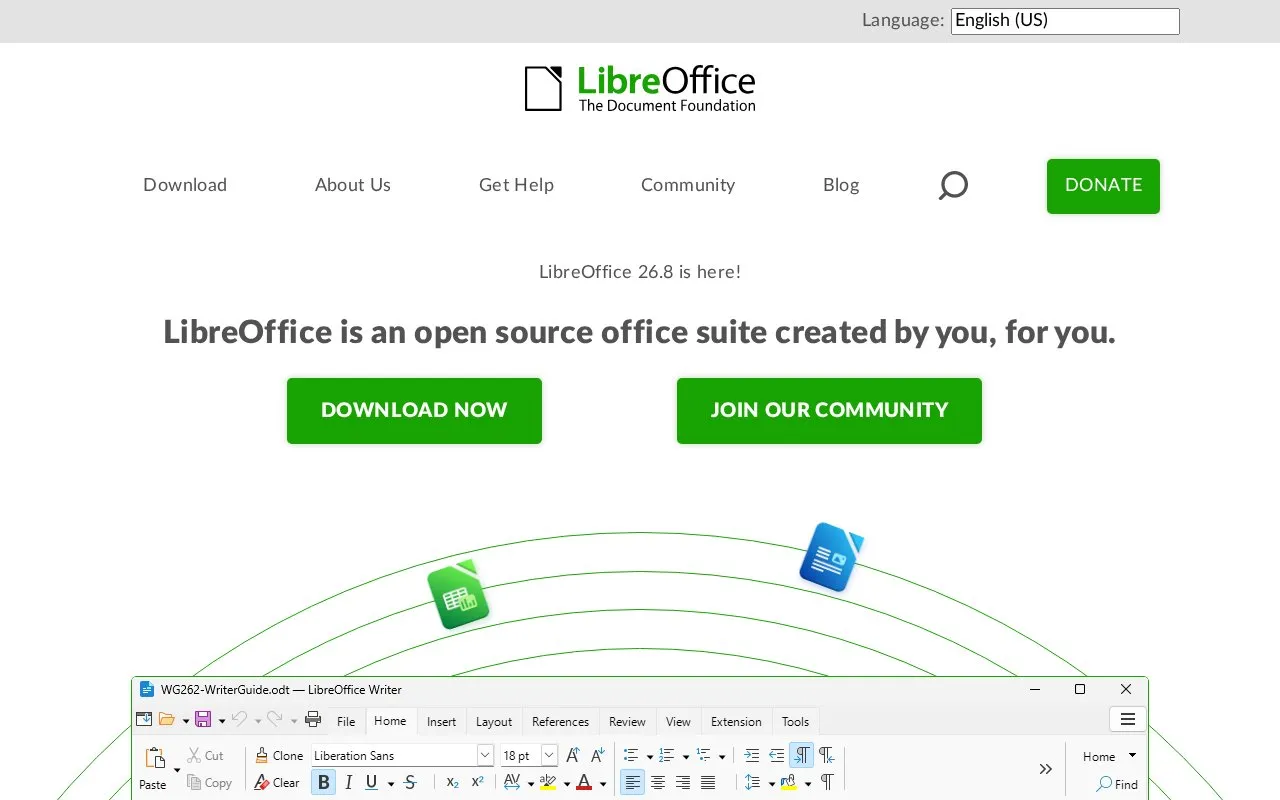Click the Print icon in Writer toolbar

click(x=313, y=719)
